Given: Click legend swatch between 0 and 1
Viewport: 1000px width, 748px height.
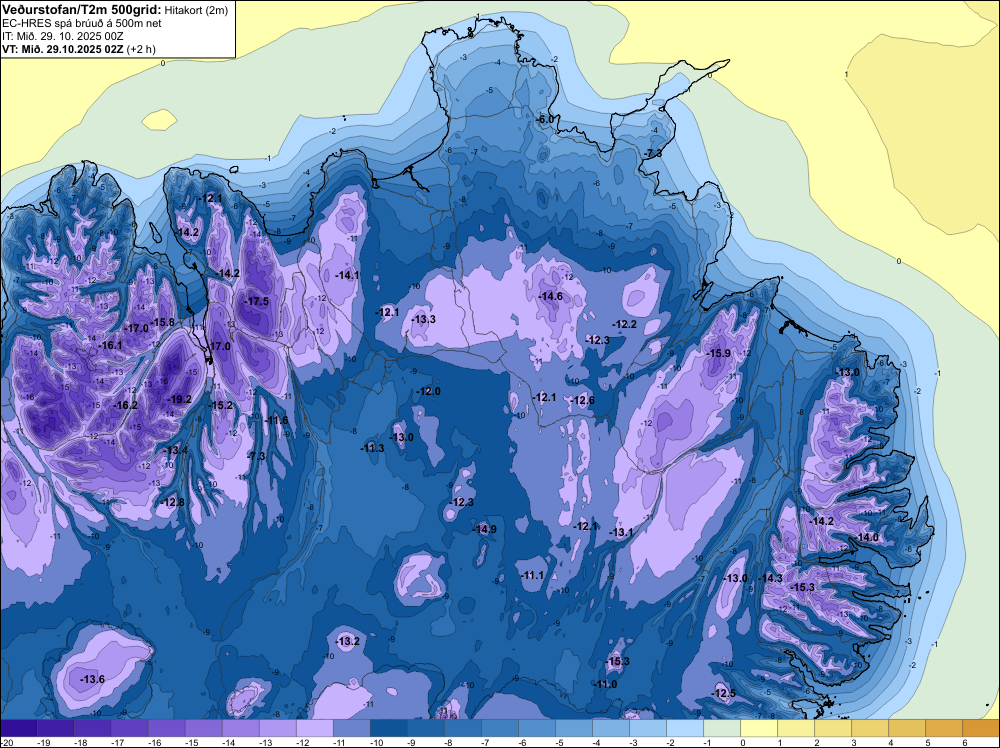Looking at the screenshot, I should click(759, 728).
